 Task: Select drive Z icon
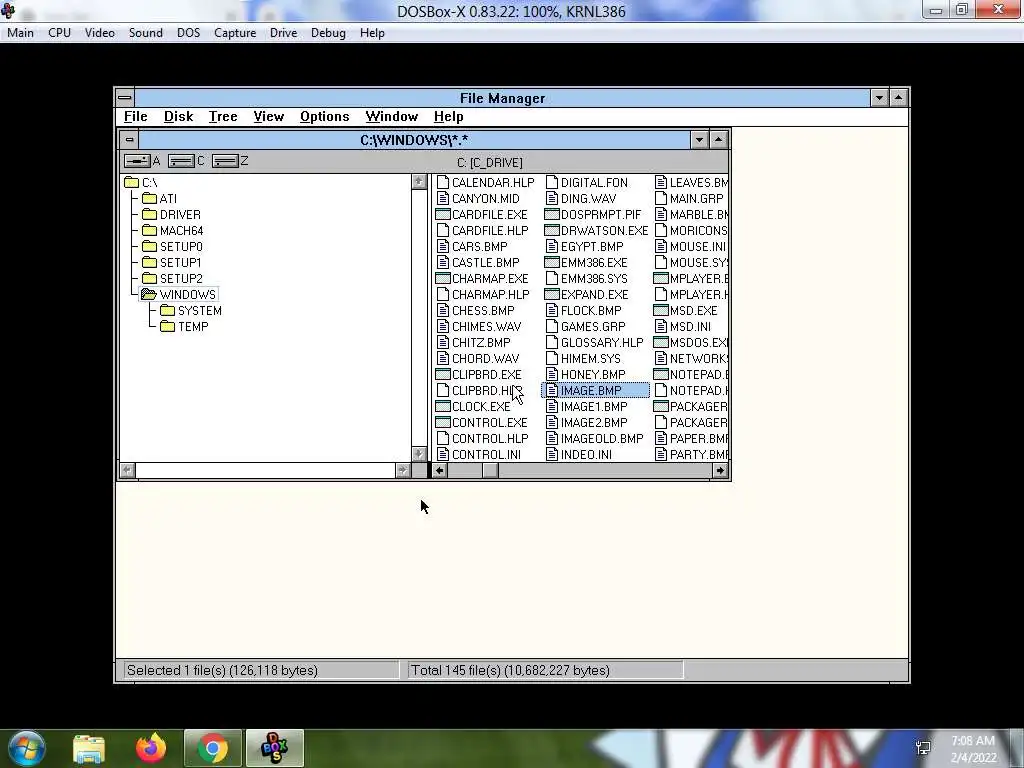(x=226, y=161)
